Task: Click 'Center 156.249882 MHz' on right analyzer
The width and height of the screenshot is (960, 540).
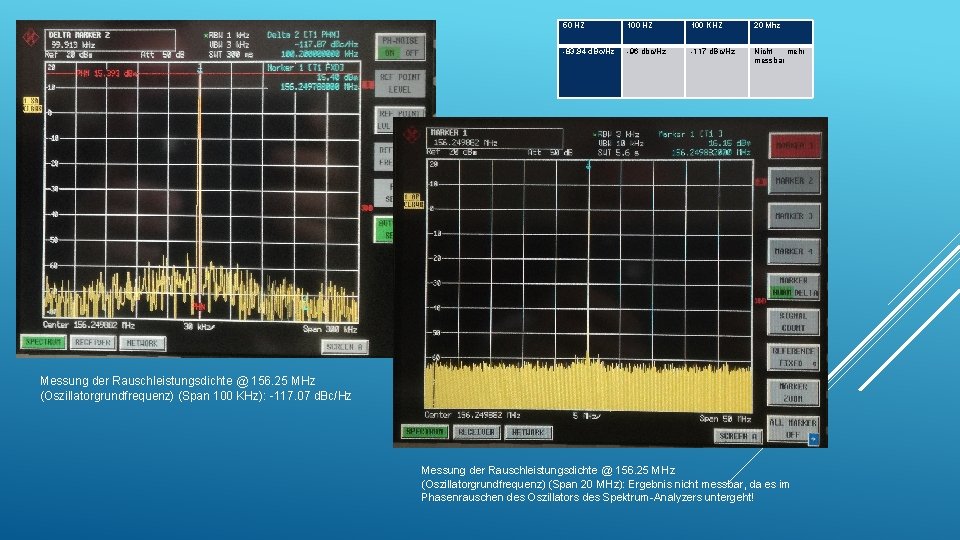Action: click(x=472, y=415)
